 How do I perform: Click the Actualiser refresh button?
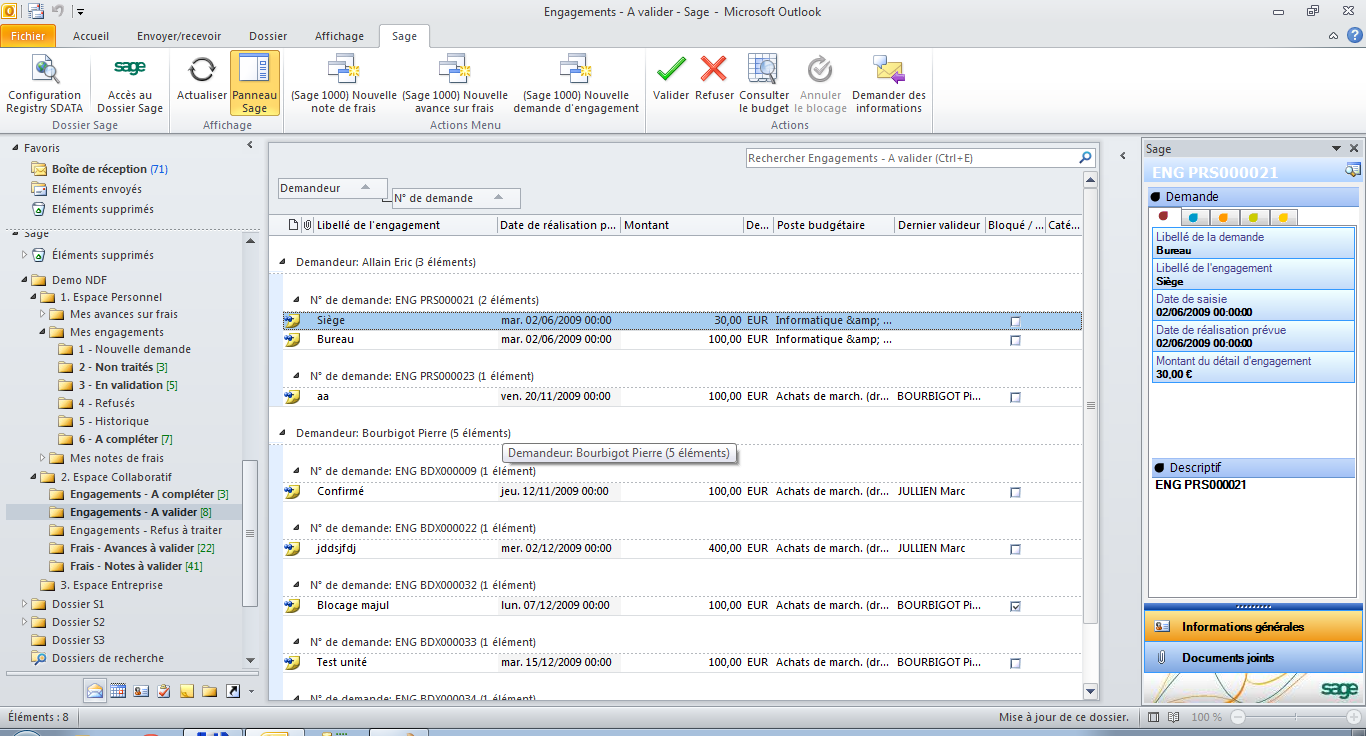(x=202, y=78)
